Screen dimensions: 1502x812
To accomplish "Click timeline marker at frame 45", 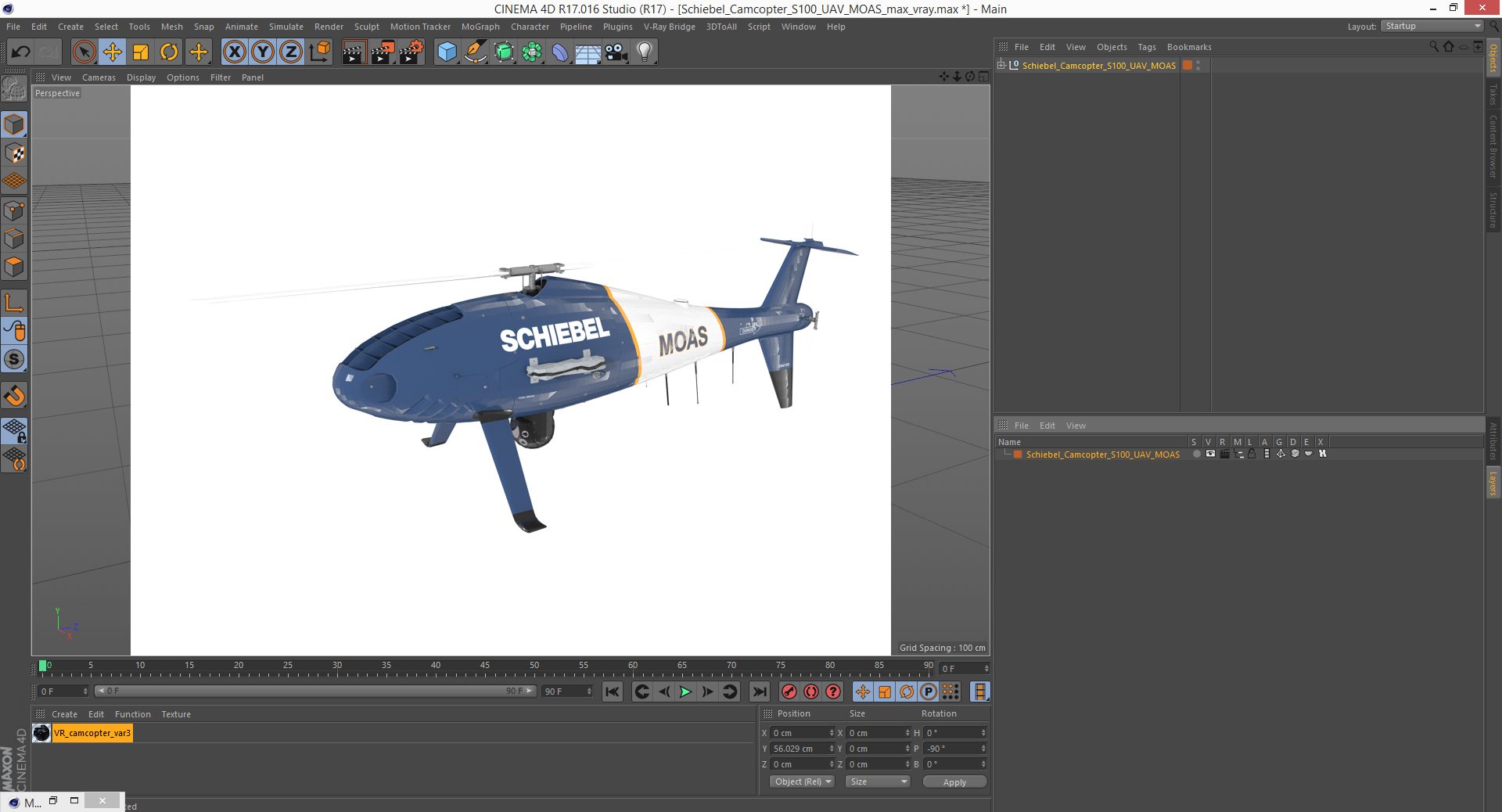I will 485,666.
